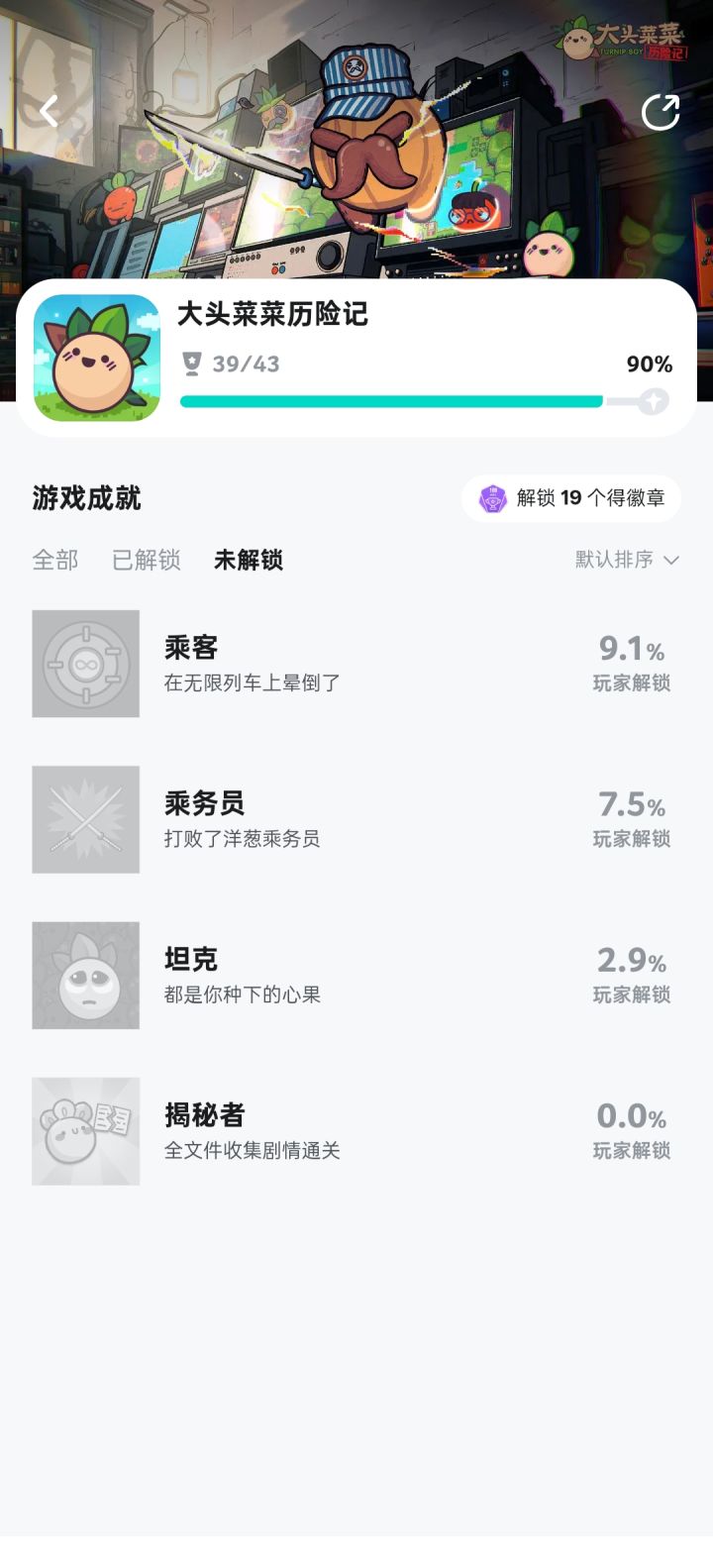Image resolution: width=713 pixels, height=1568 pixels.
Task: Click the achievement progress bar
Action: pyautogui.click(x=391, y=401)
